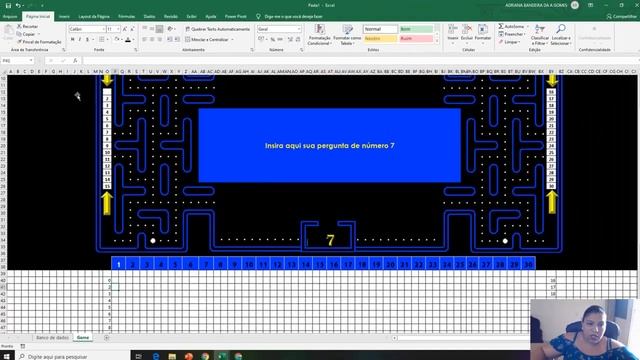
Task: Apply the green Bom cell style
Action: [x=416, y=29]
